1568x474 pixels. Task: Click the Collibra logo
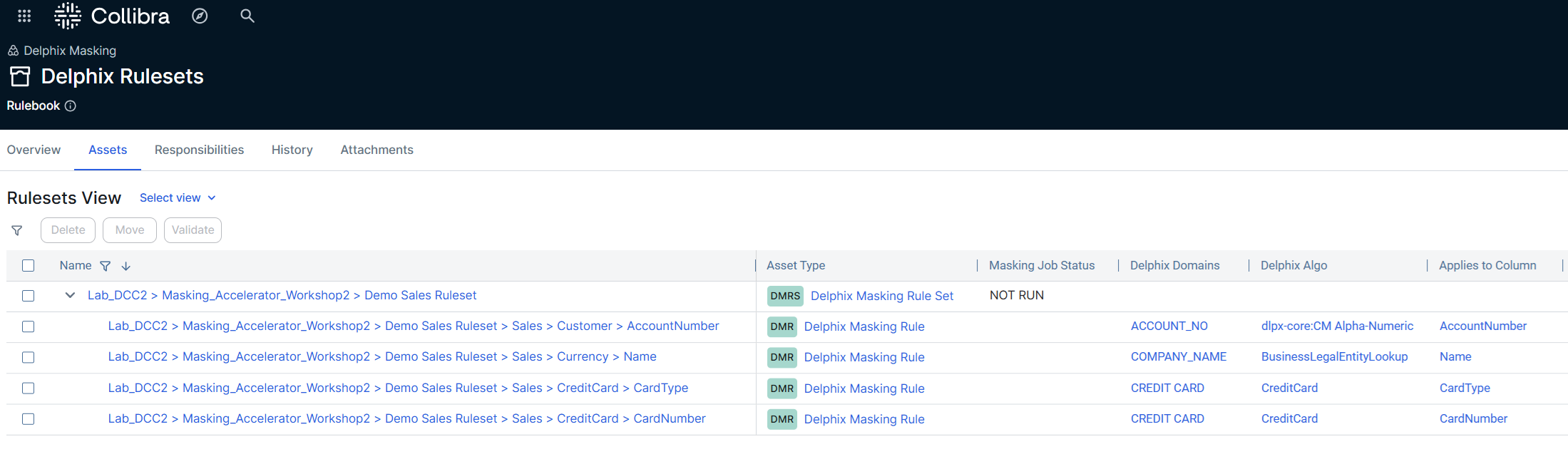(x=113, y=16)
